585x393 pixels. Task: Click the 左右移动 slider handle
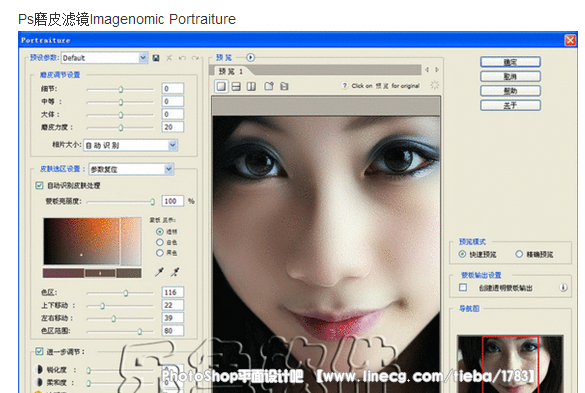pyautogui.click(x=114, y=318)
